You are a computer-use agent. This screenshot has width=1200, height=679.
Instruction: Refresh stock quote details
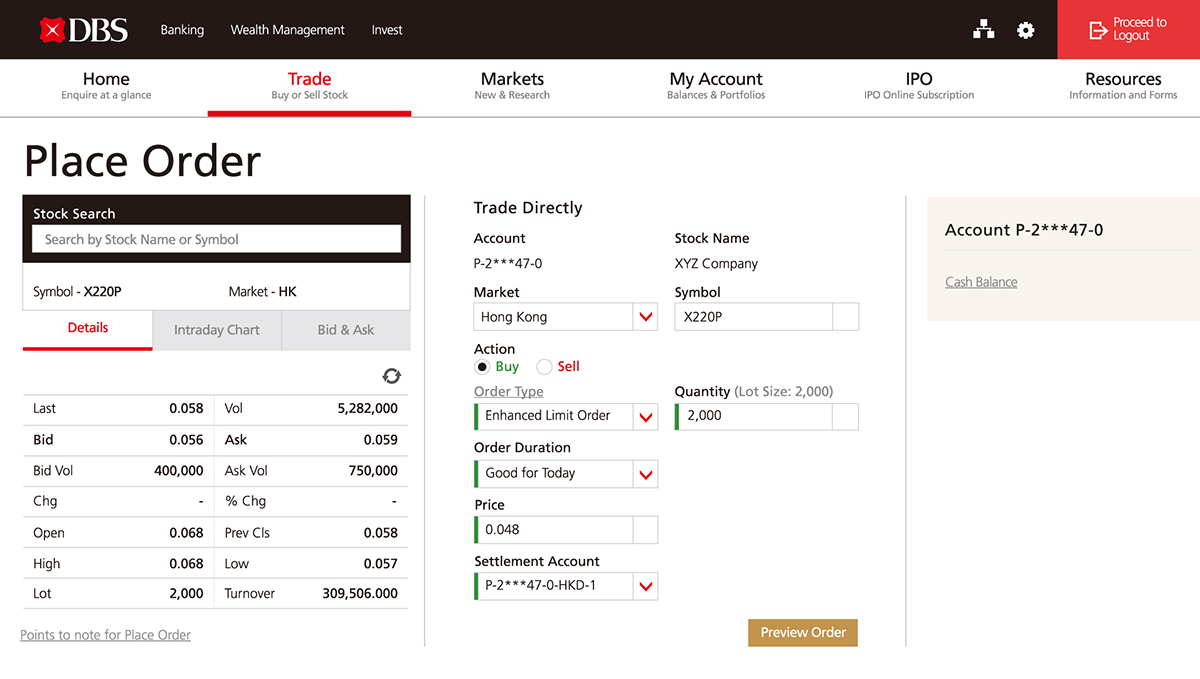point(391,376)
